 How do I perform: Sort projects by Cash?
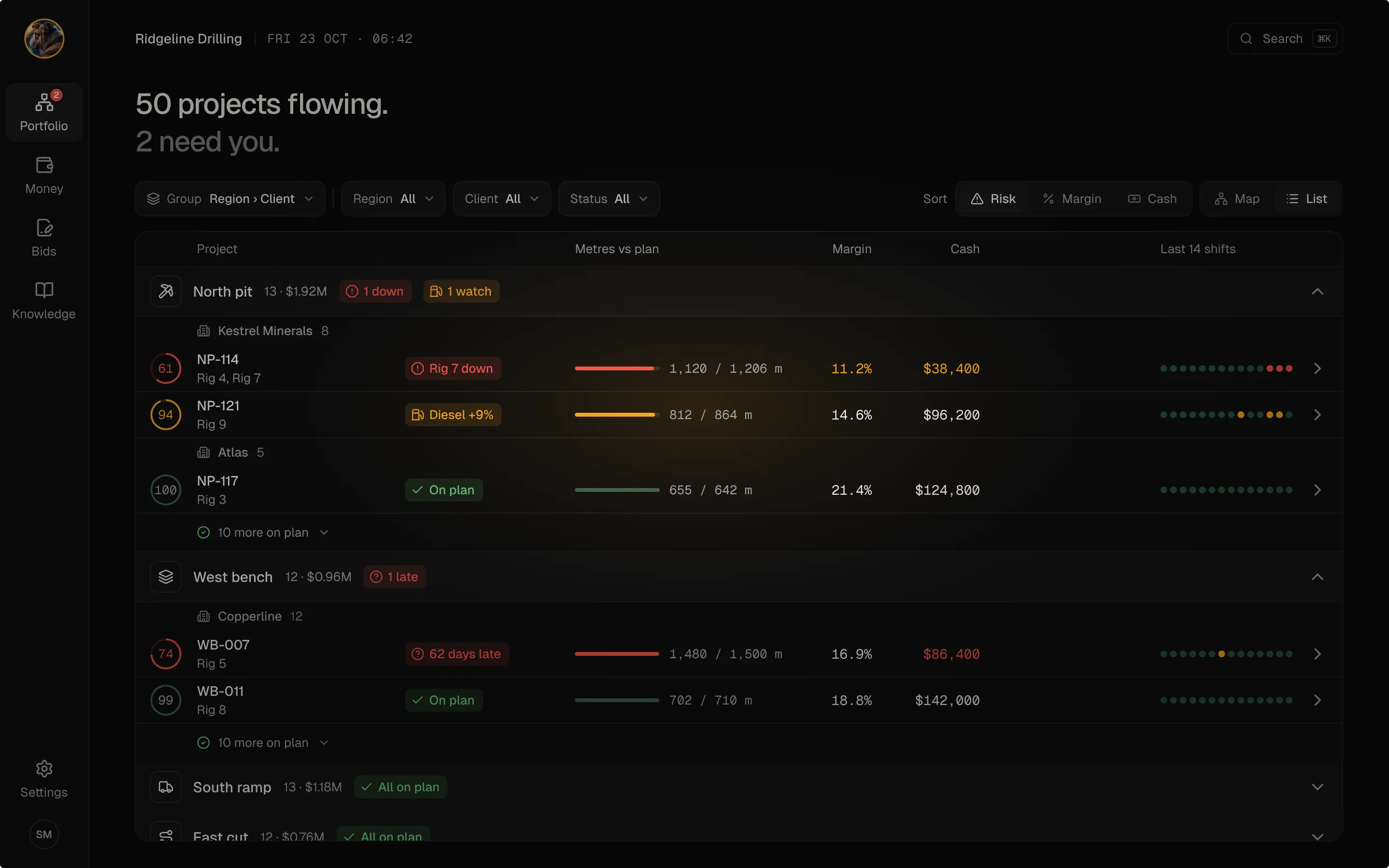[x=1153, y=199]
